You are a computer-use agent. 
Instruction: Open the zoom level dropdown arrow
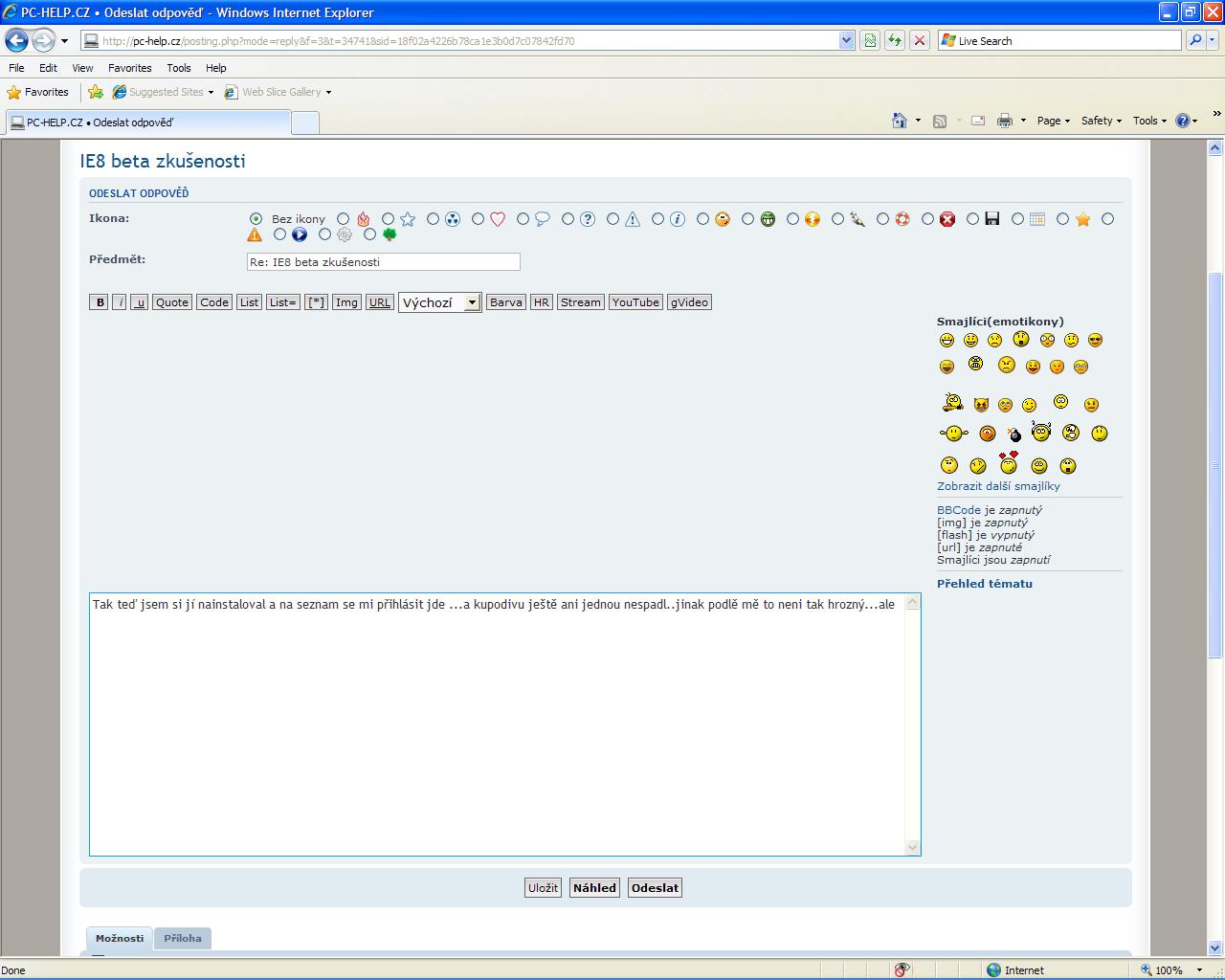pyautogui.click(x=1199, y=969)
